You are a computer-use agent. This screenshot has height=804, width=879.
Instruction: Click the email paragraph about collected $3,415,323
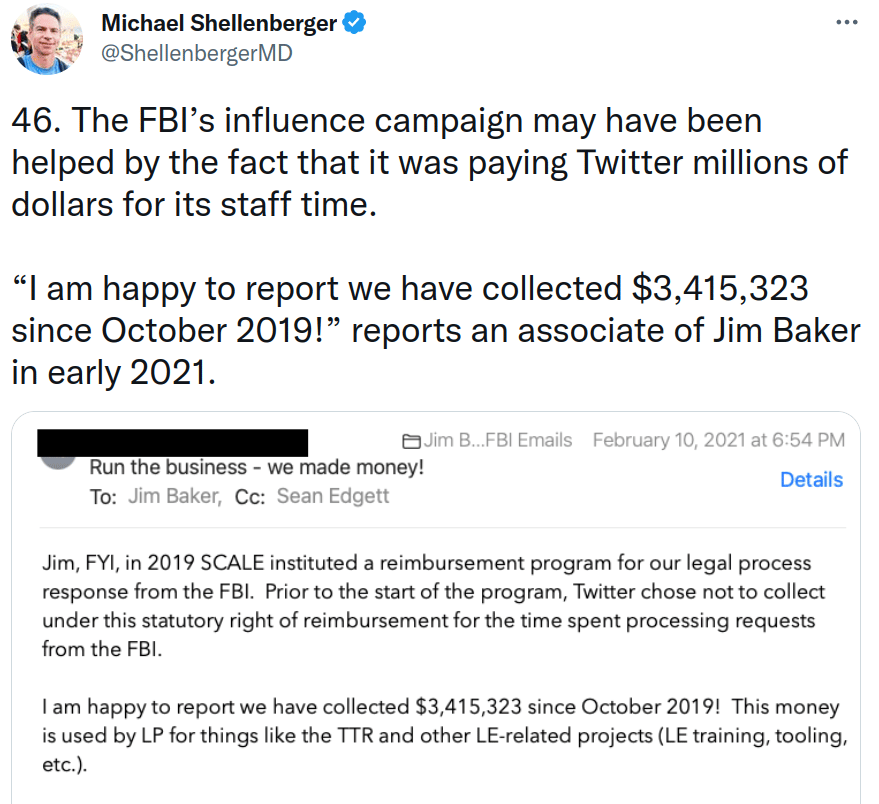[x=445, y=735]
